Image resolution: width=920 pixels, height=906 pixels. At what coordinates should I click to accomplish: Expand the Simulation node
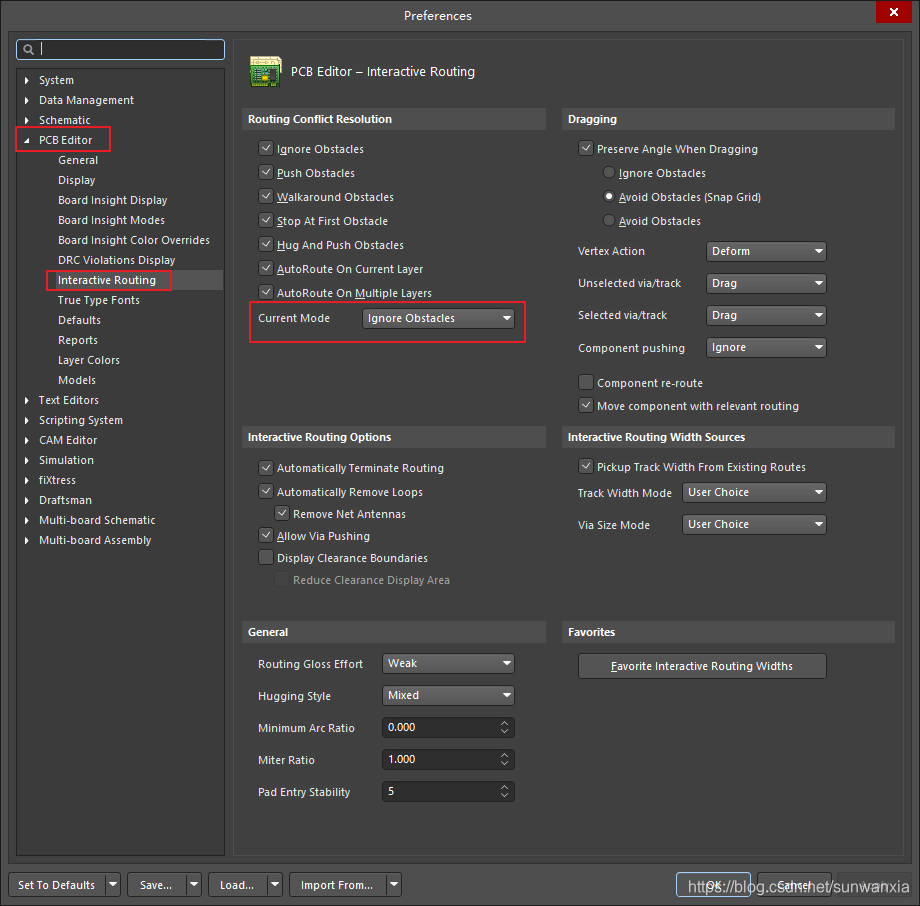(26, 460)
